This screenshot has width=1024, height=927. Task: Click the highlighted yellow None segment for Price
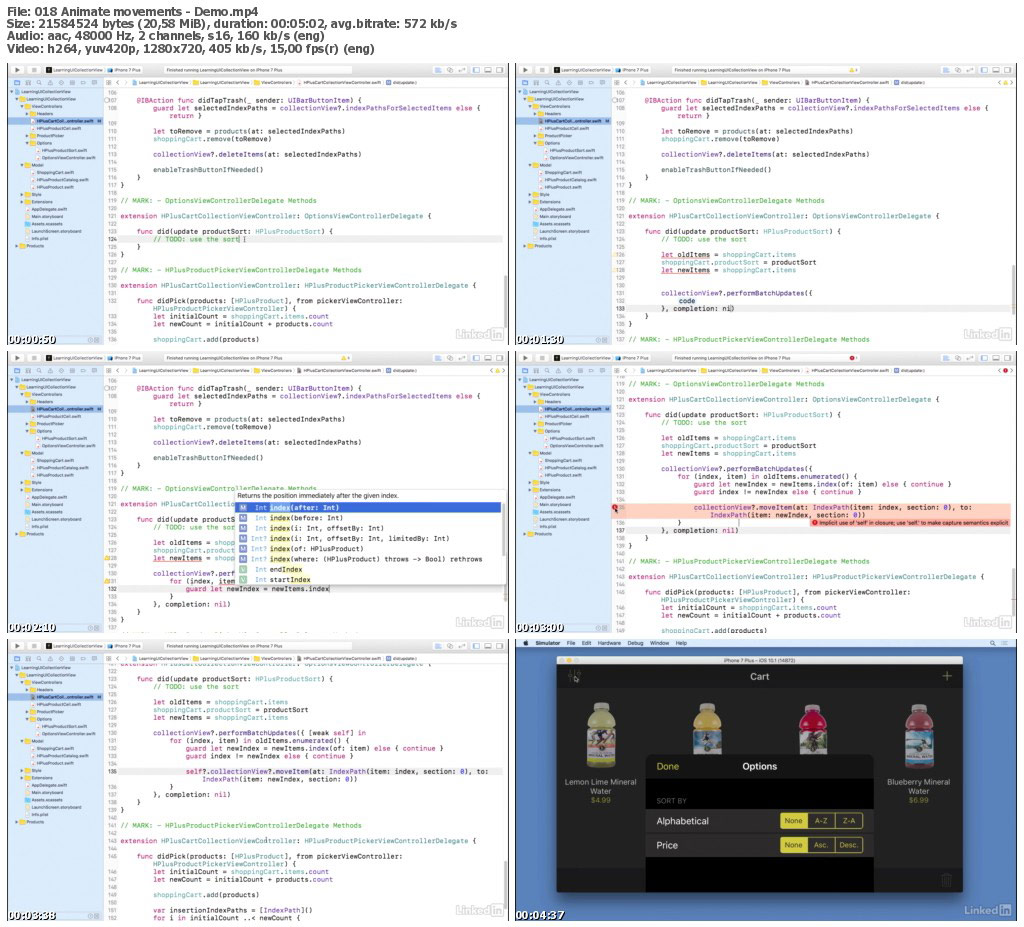793,845
